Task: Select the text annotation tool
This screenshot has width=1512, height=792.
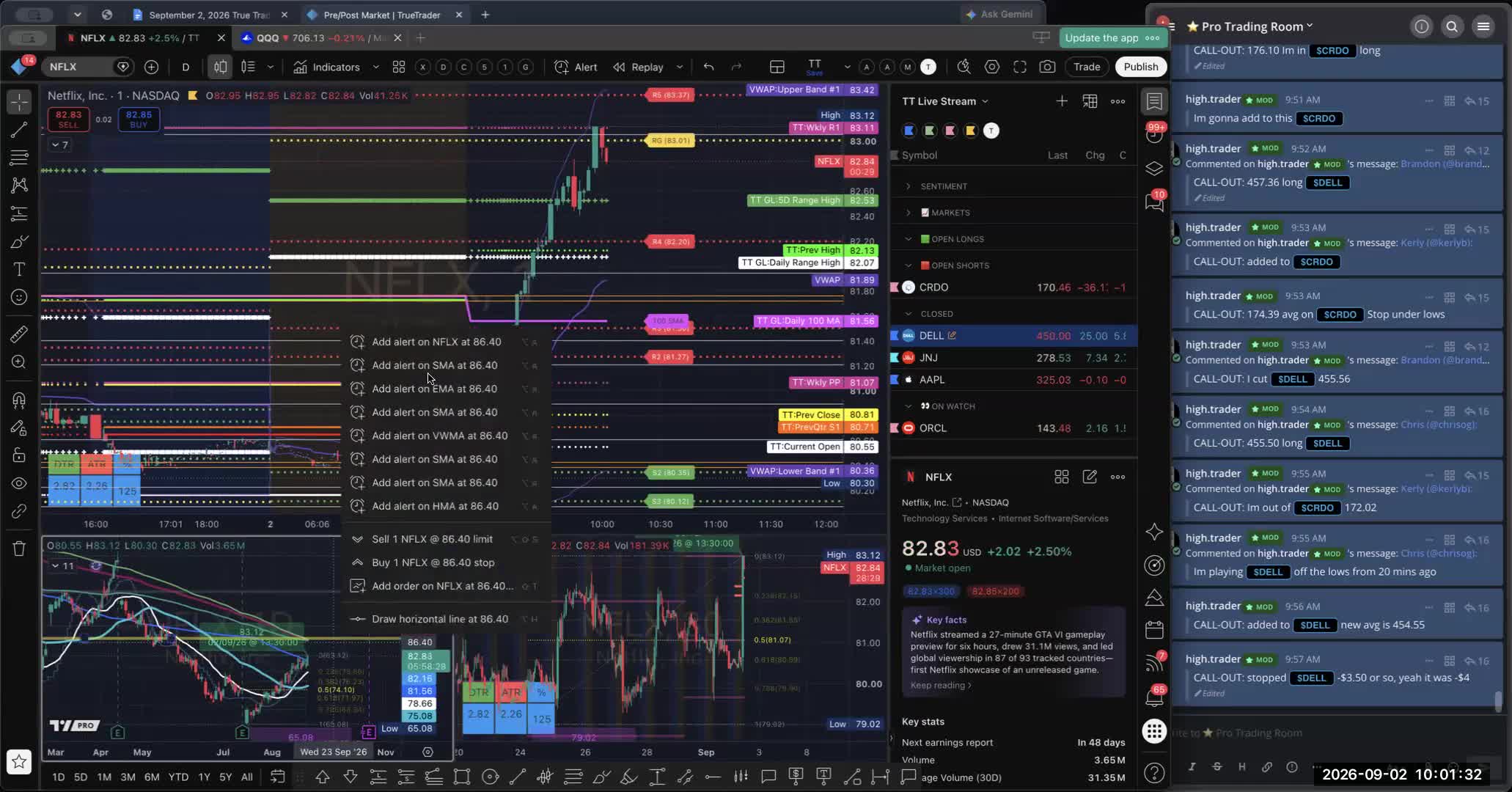Action: [x=19, y=269]
